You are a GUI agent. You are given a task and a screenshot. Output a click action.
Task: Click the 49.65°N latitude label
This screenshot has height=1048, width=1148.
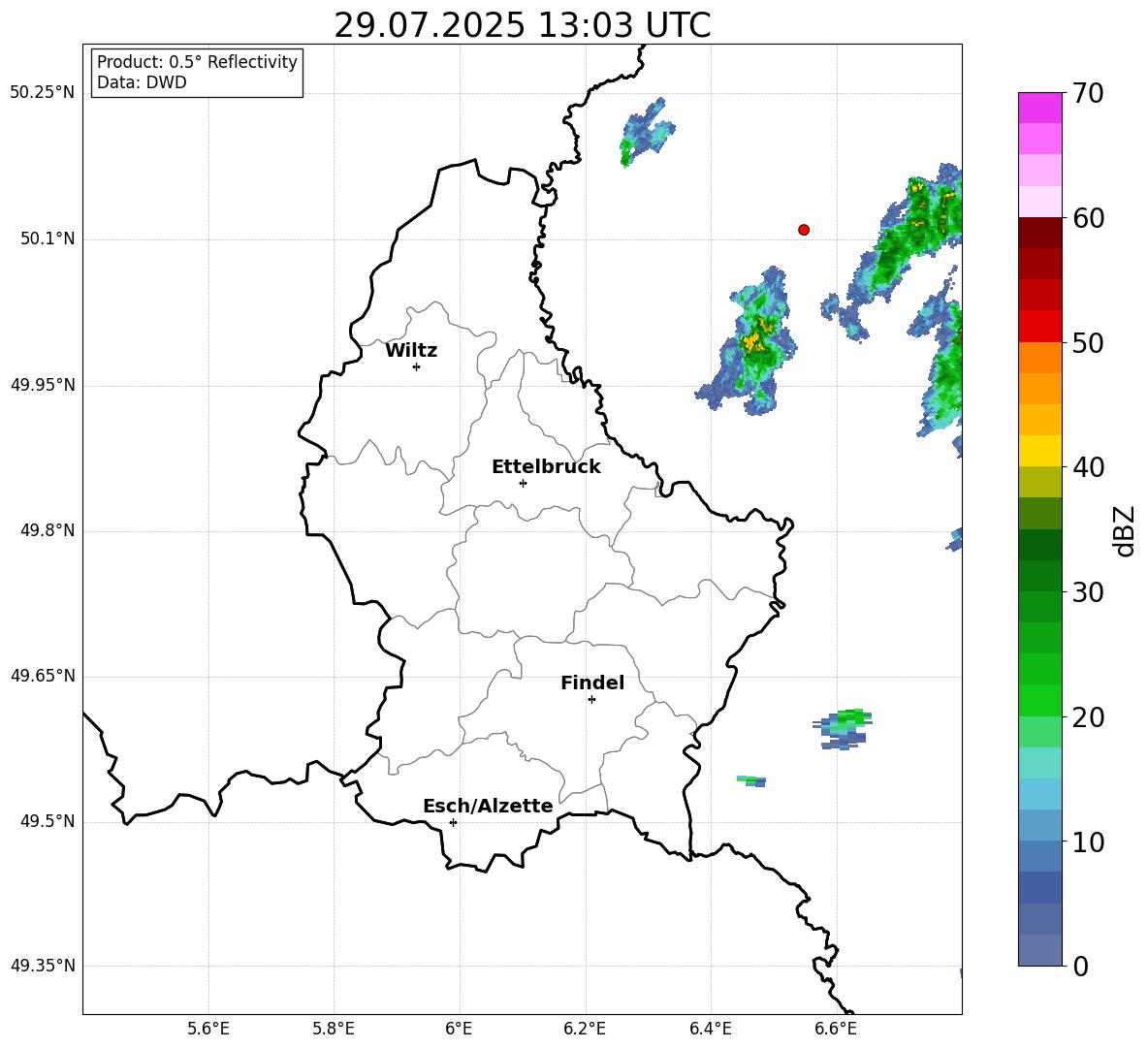point(43,676)
